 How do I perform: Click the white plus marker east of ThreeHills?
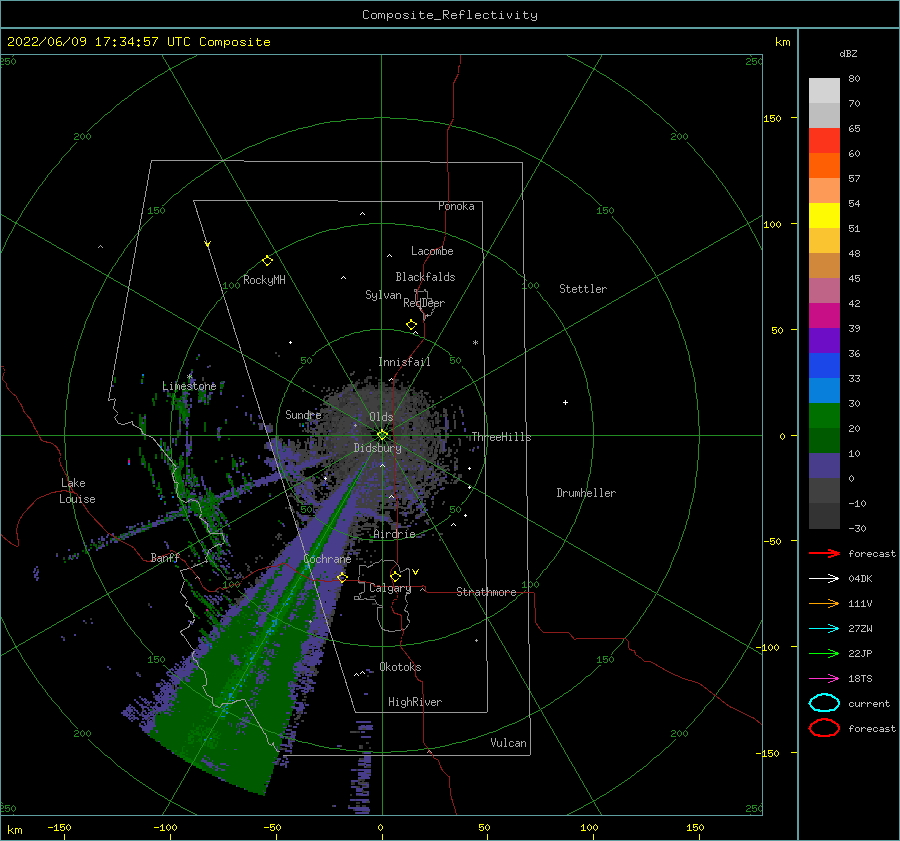pyautogui.click(x=565, y=402)
